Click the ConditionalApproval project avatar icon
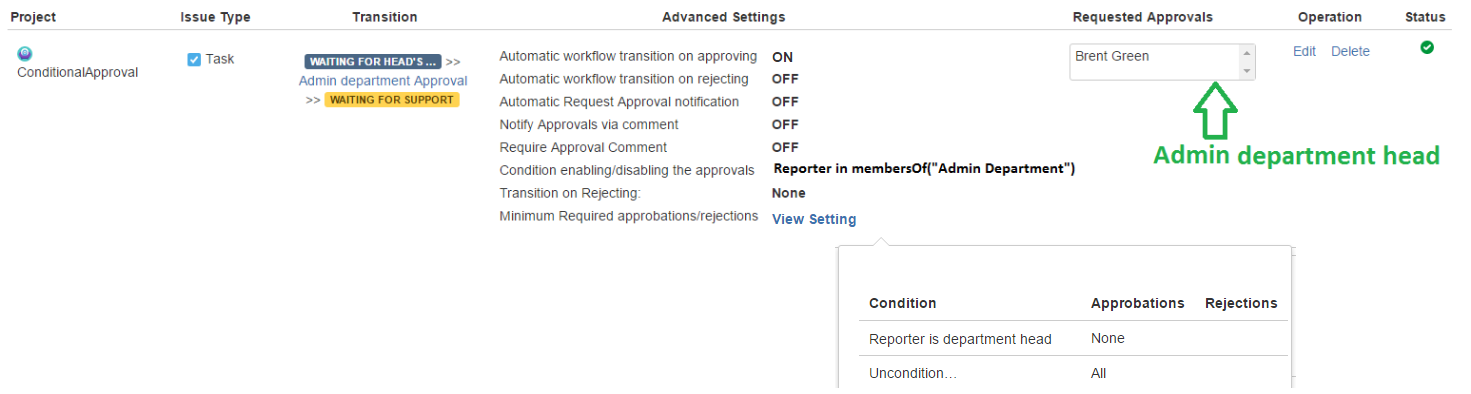Viewport: 1471px width, 394px height. (25, 54)
